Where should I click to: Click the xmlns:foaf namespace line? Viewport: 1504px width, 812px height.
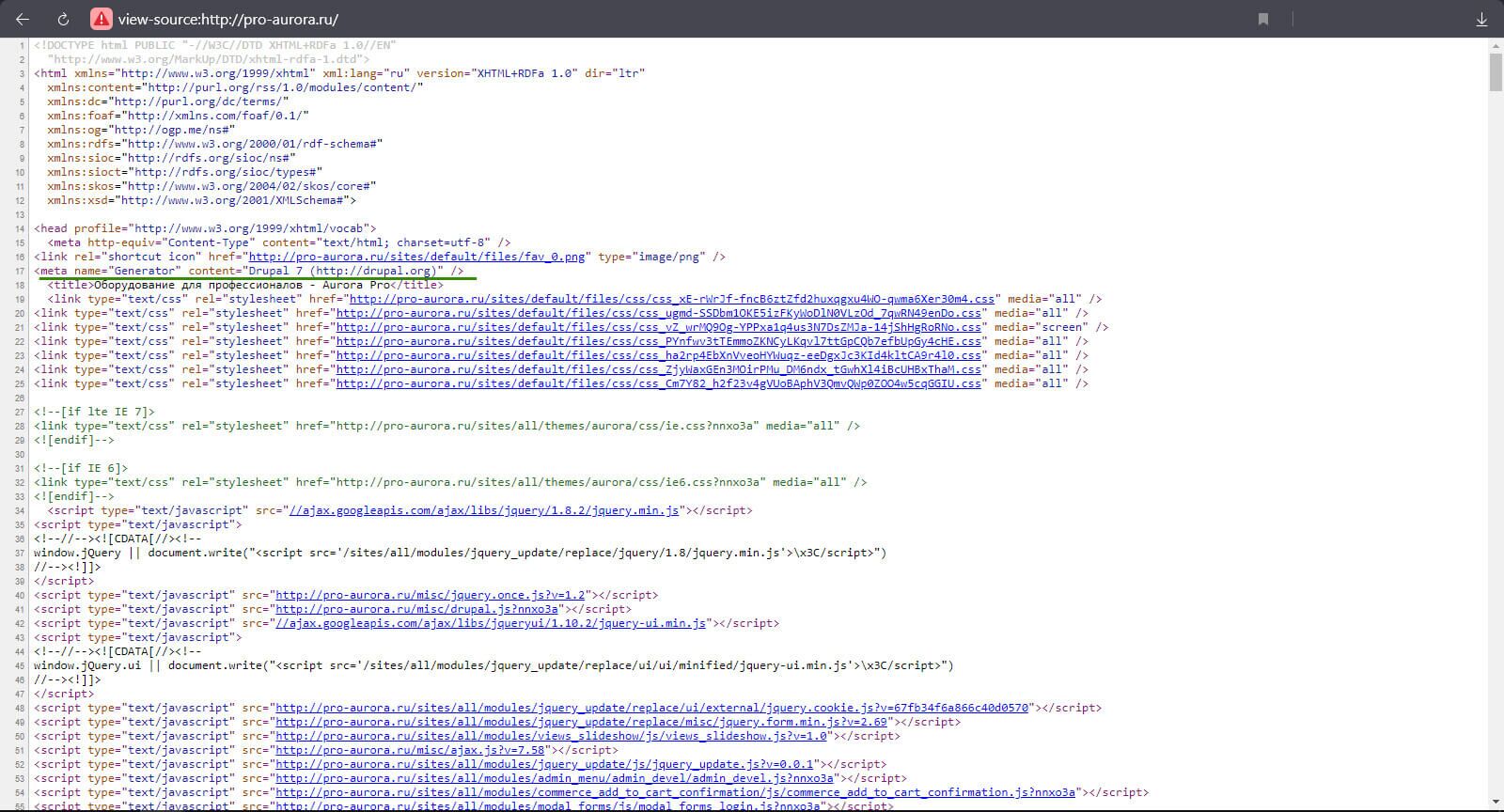tap(178, 116)
